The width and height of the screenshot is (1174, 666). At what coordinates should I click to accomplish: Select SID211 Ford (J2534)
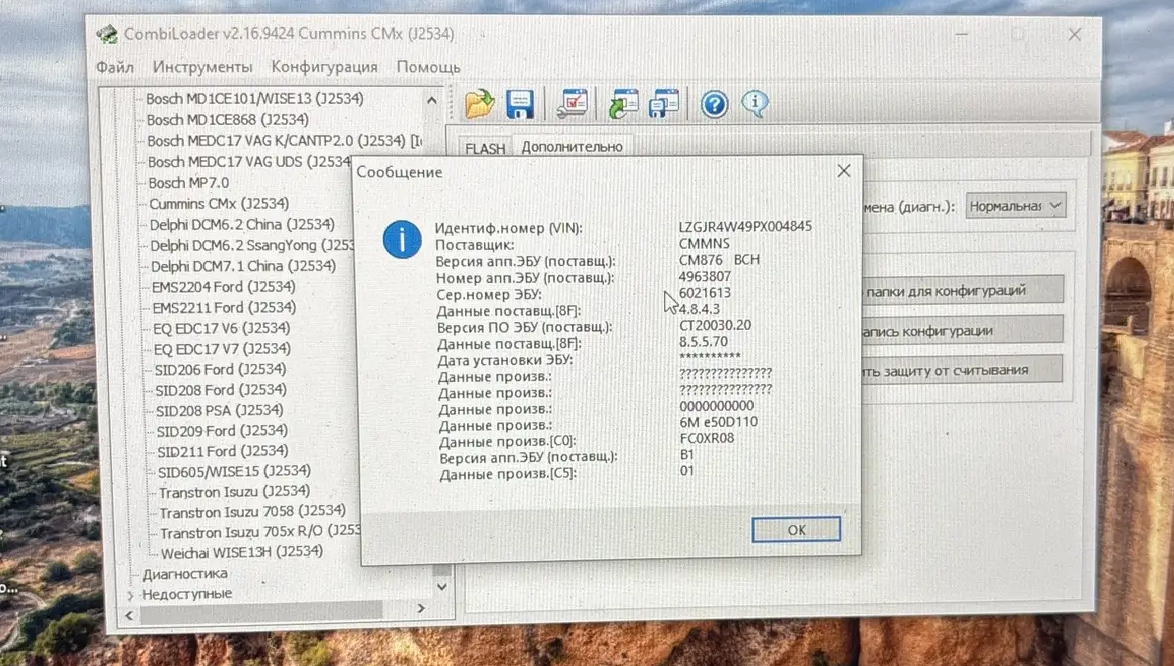[x=222, y=451]
